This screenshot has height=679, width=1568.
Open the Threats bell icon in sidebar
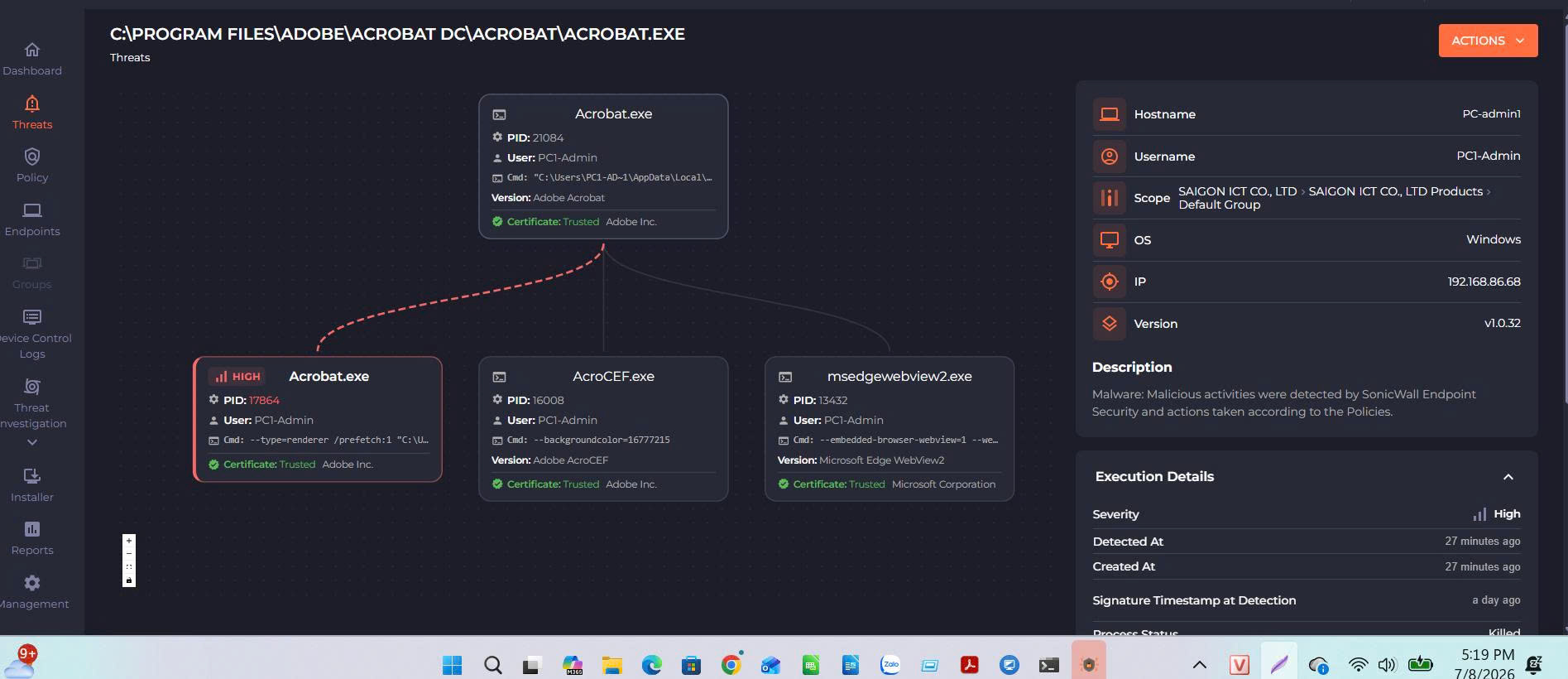[32, 104]
